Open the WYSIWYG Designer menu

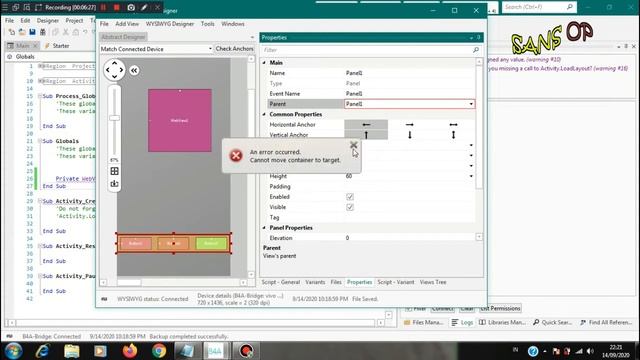pos(170,24)
